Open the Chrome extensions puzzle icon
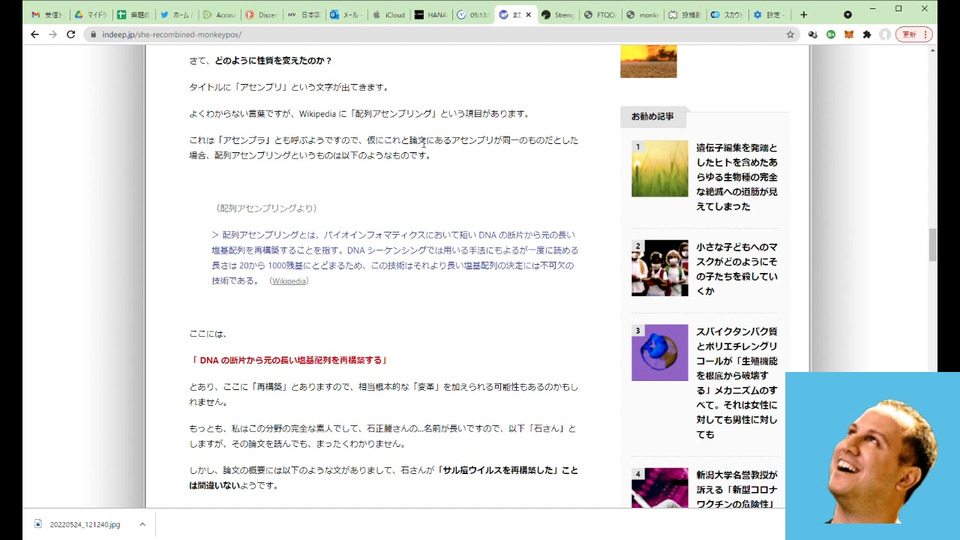Screen dimensions: 960x540 point(867,34)
